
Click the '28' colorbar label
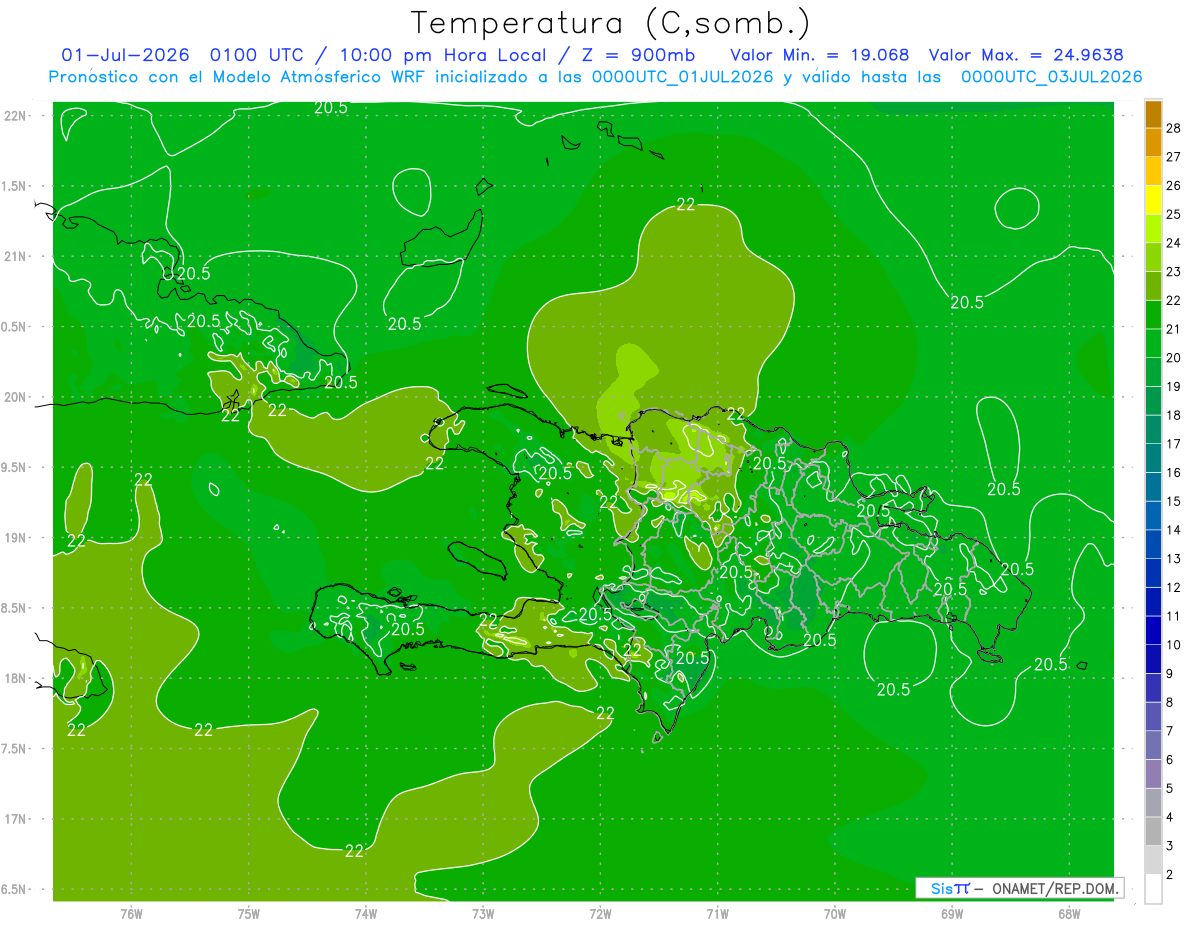[1173, 127]
